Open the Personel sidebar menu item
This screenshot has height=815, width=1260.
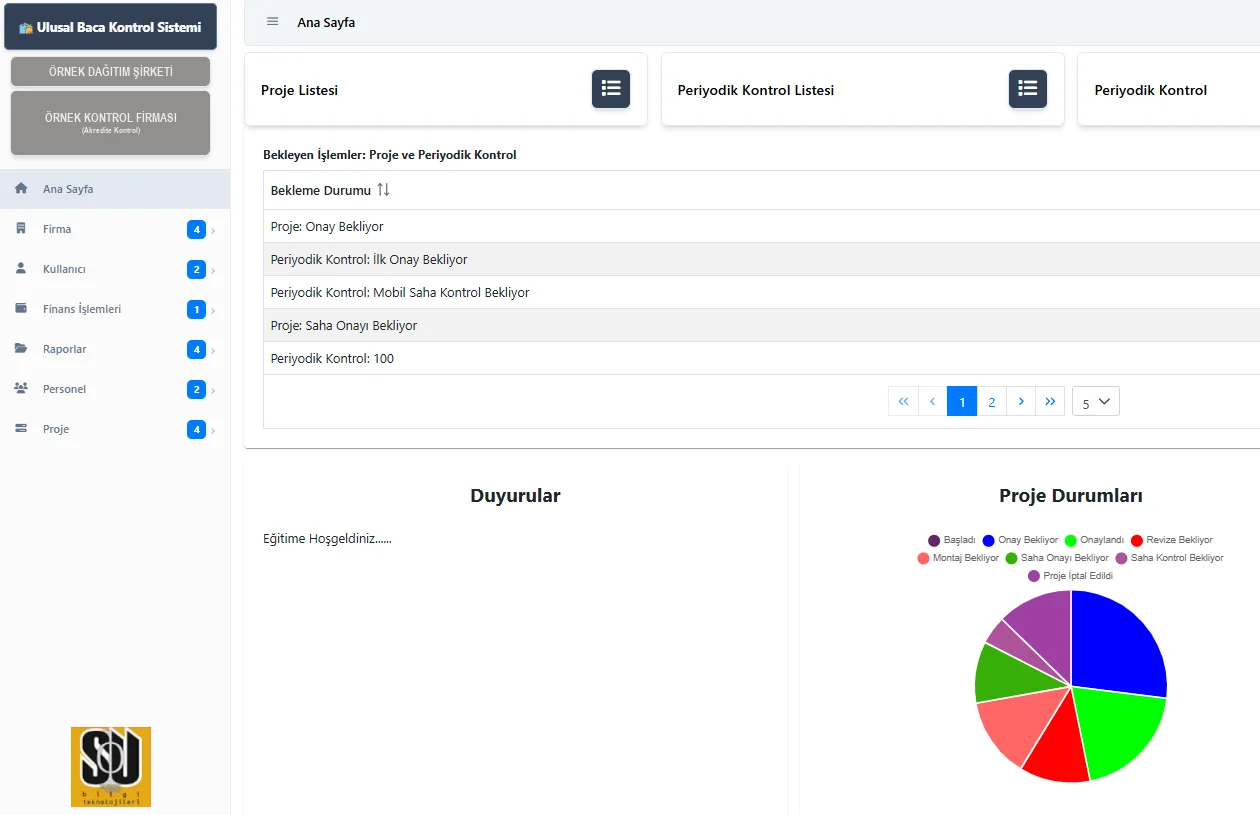click(x=115, y=389)
